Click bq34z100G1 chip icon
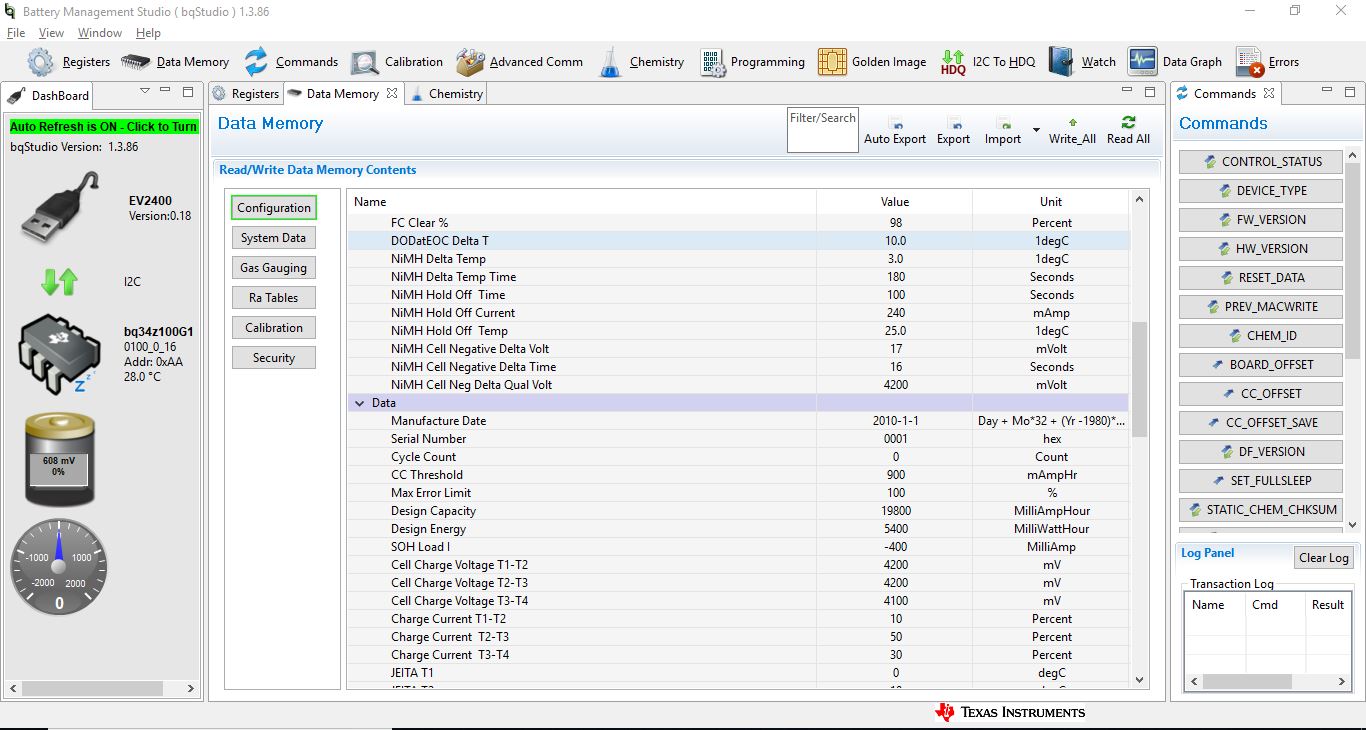This screenshot has height=730, width=1366. pyautogui.click(x=60, y=353)
